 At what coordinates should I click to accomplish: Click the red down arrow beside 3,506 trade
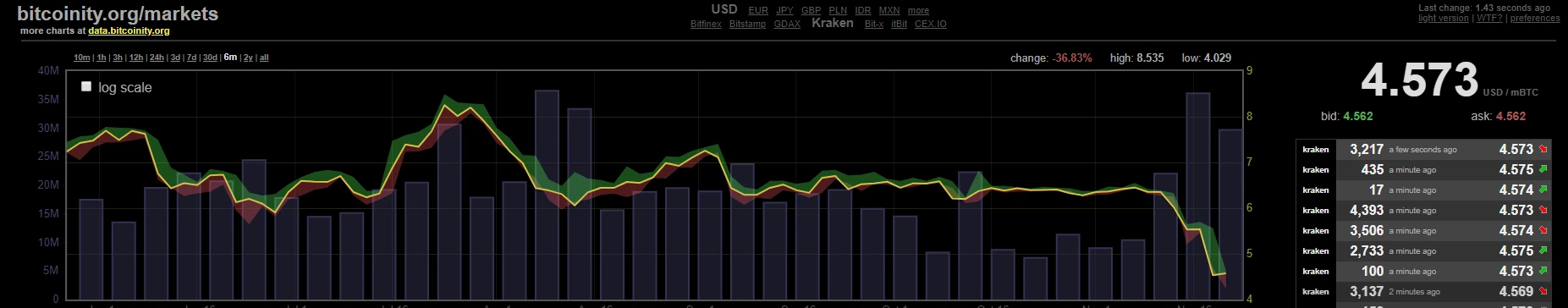[1543, 230]
